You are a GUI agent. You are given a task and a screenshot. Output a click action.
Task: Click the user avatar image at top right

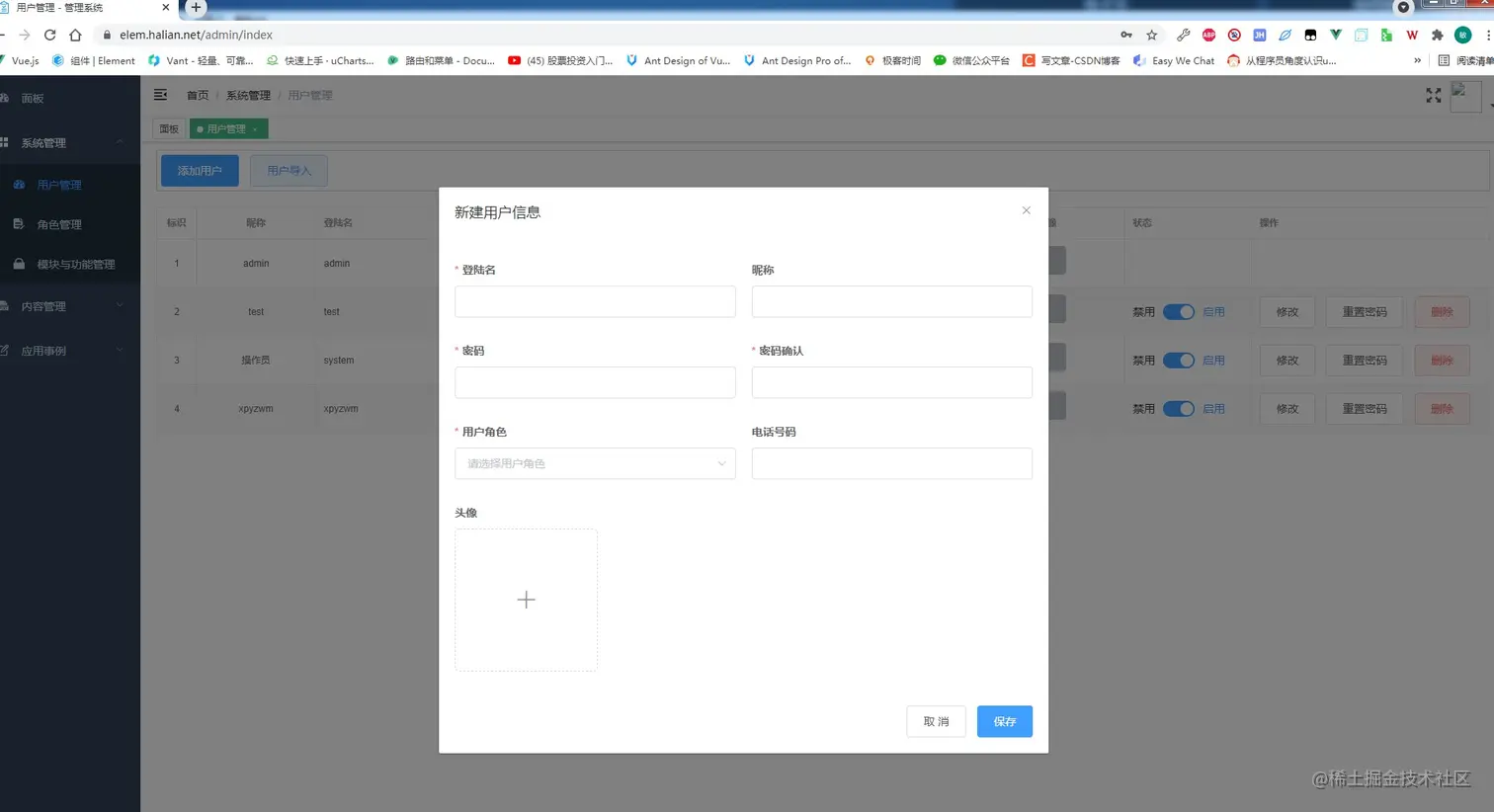coord(1465,95)
